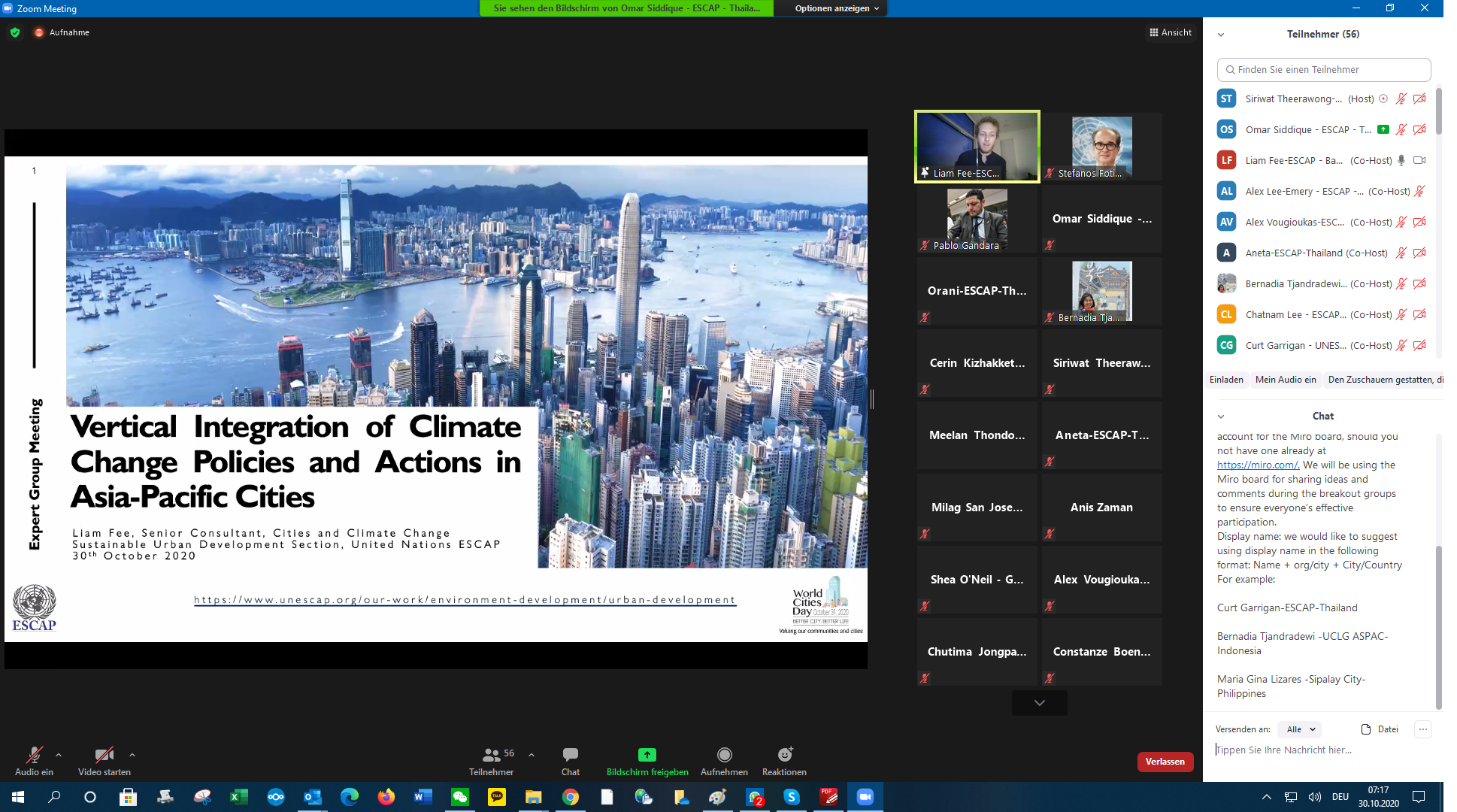Open the Versenden an Alle dropdown
1457x812 pixels.
click(x=1301, y=729)
